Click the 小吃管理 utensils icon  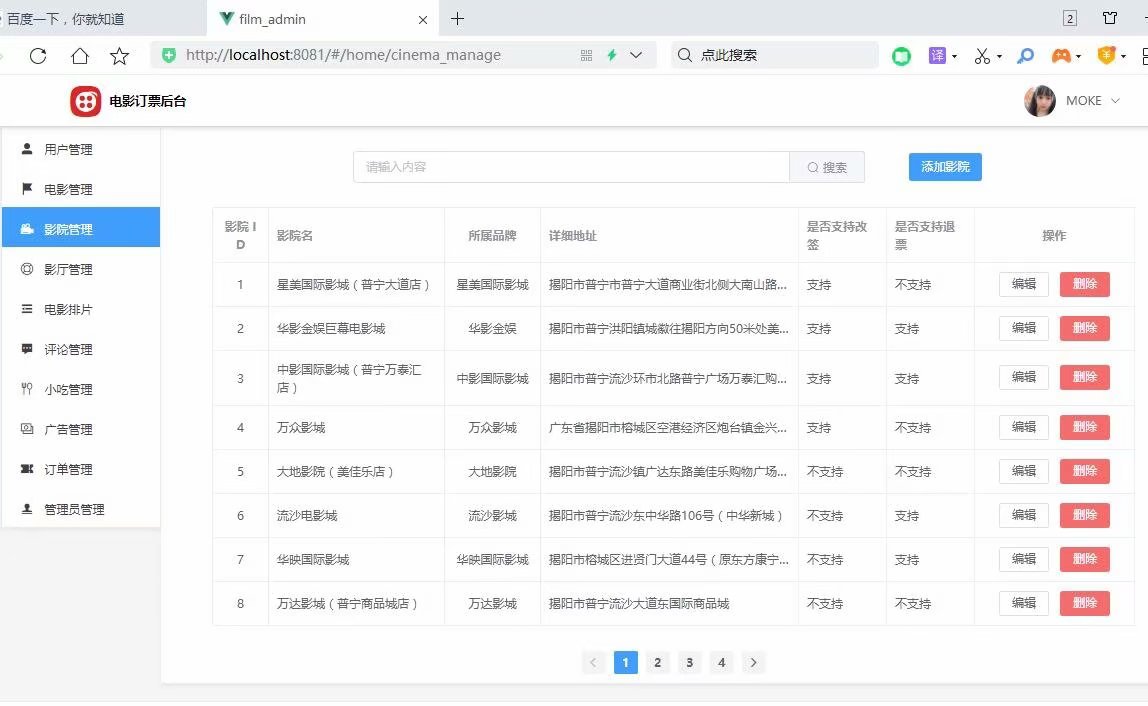click(25, 389)
